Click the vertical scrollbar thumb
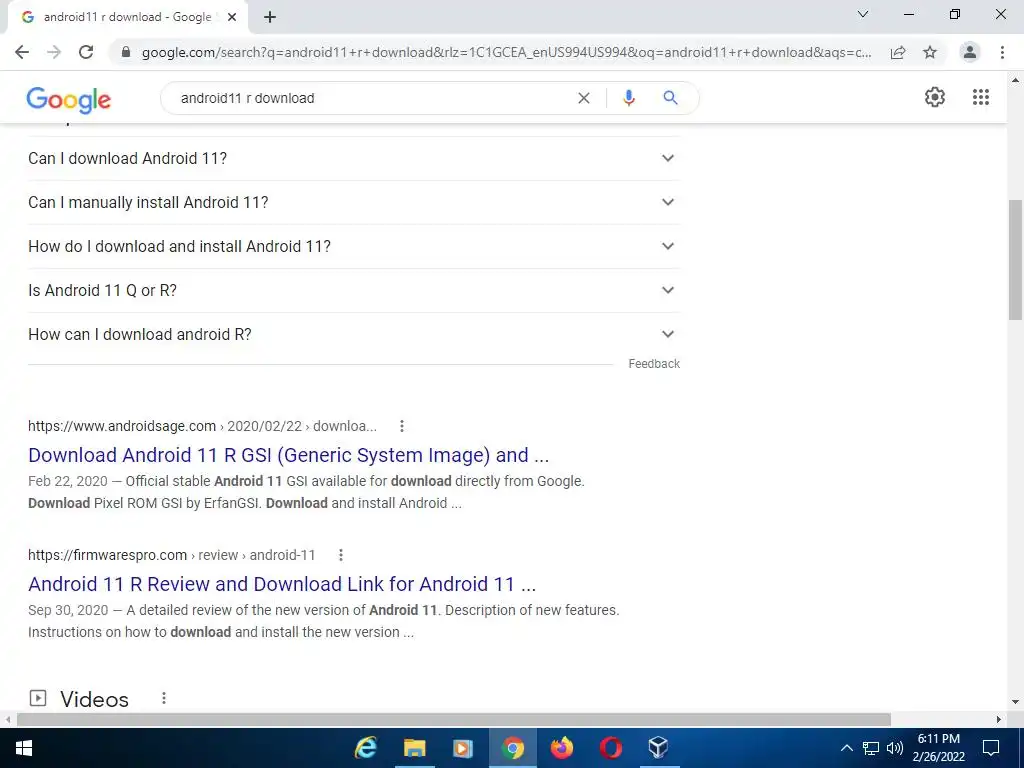 click(1015, 259)
